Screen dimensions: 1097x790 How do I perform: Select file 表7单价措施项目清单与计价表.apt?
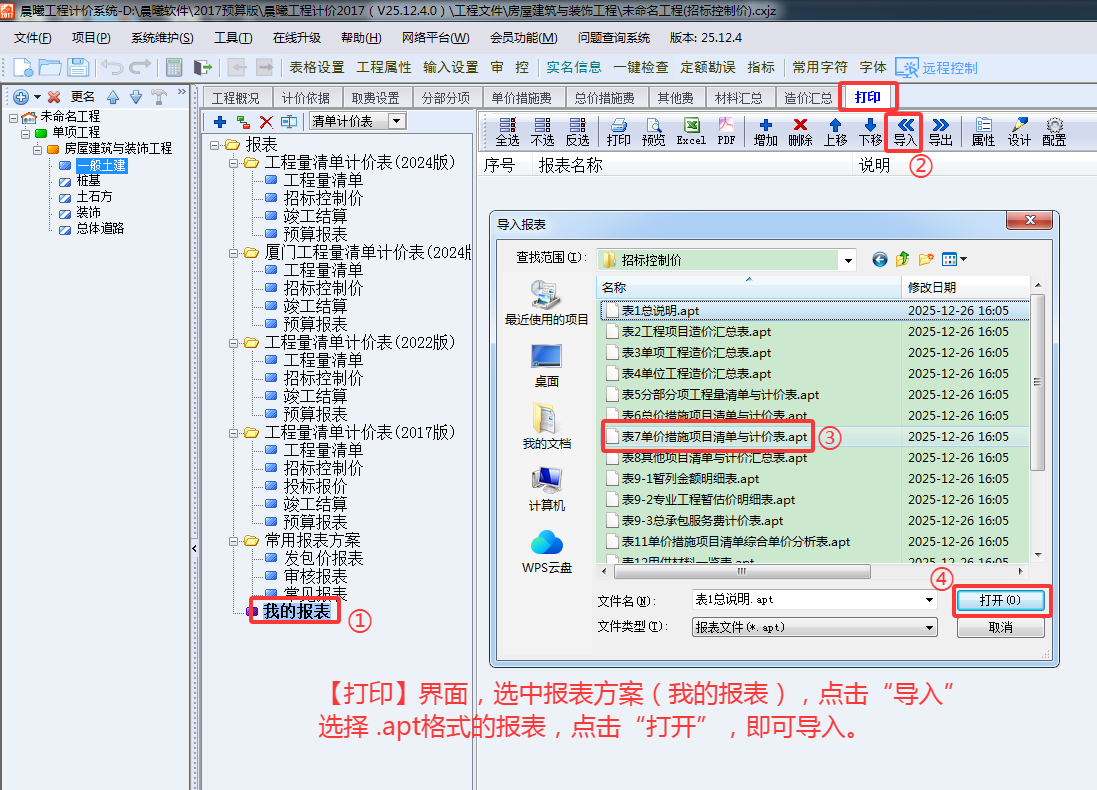coord(714,437)
